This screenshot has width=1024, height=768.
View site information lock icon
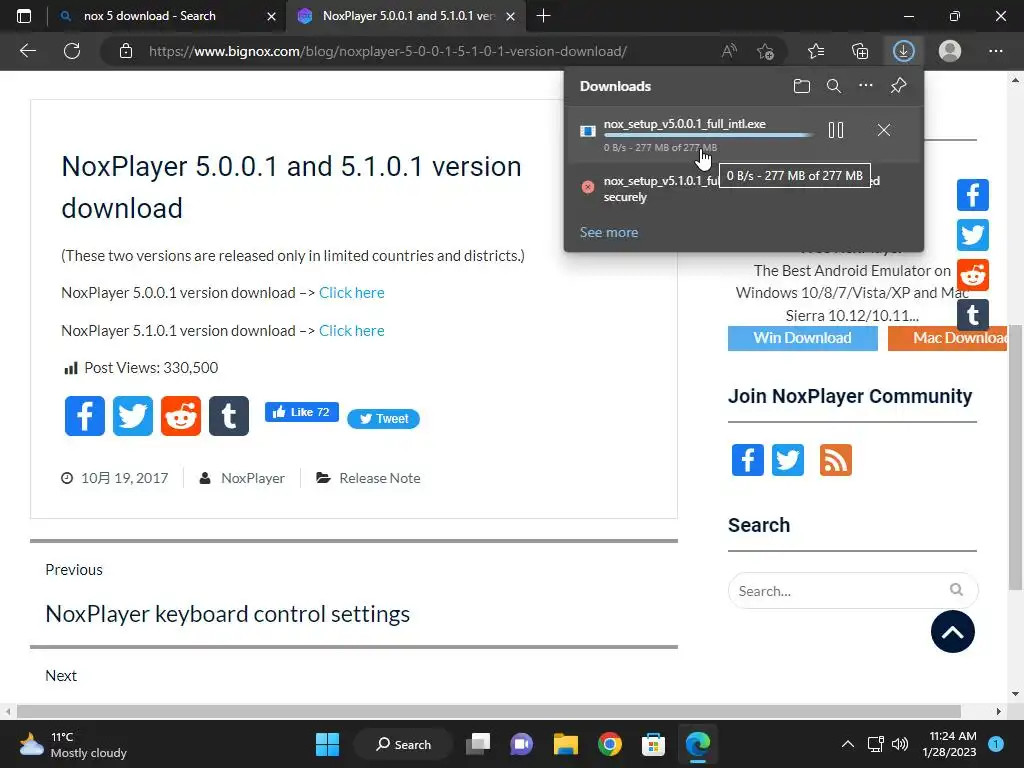pos(126,51)
